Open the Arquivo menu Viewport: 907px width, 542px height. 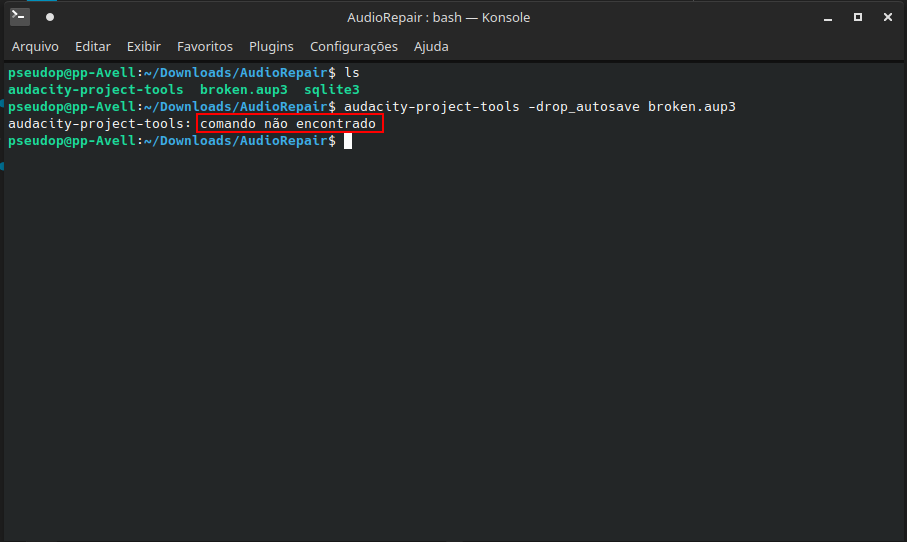pyautogui.click(x=35, y=47)
